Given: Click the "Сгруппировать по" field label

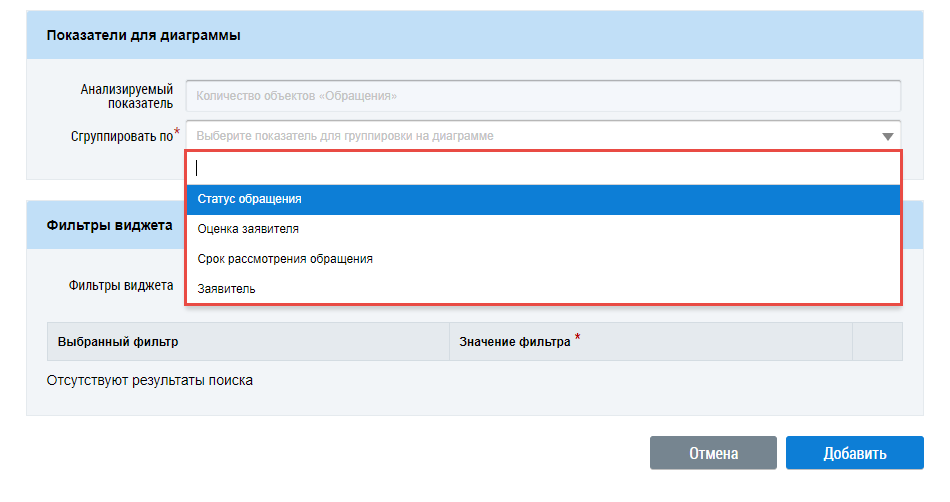Looking at the screenshot, I should 121,136.
